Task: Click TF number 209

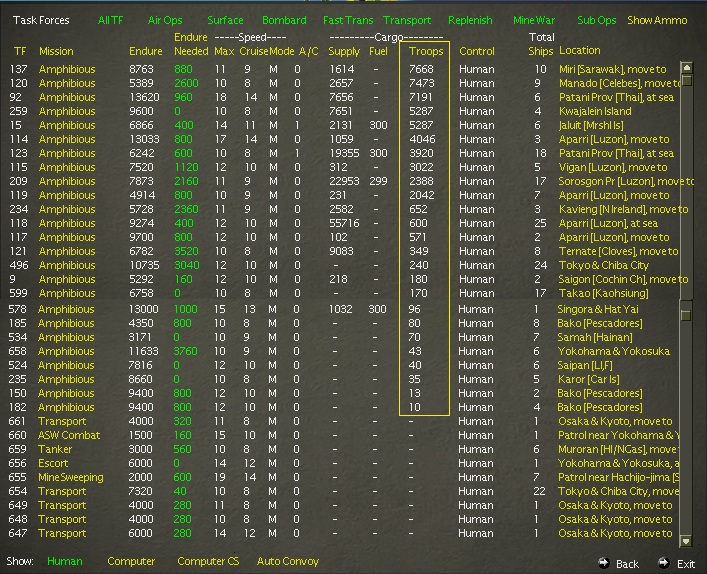Action: [x=19, y=181]
